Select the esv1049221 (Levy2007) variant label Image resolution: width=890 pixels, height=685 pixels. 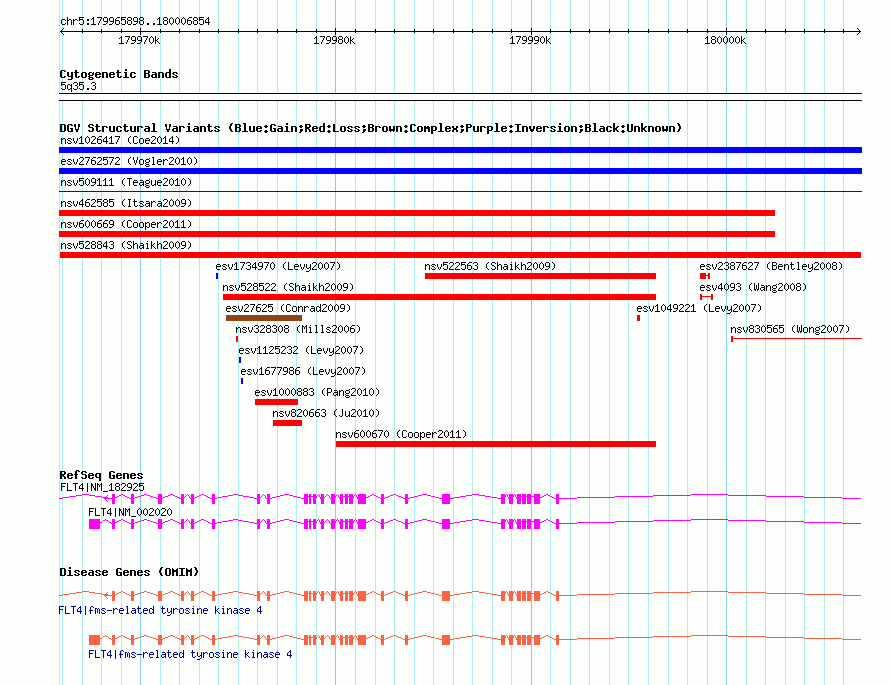coord(699,308)
